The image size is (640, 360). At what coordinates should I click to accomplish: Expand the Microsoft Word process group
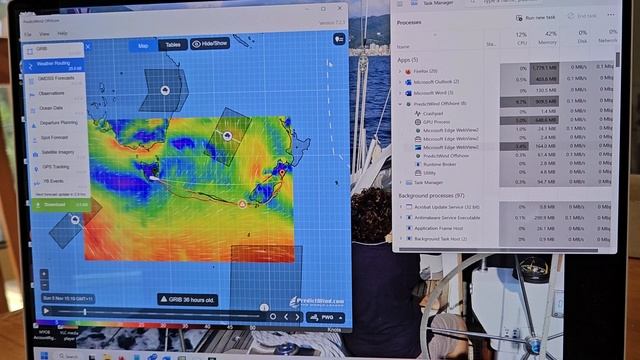[400, 93]
